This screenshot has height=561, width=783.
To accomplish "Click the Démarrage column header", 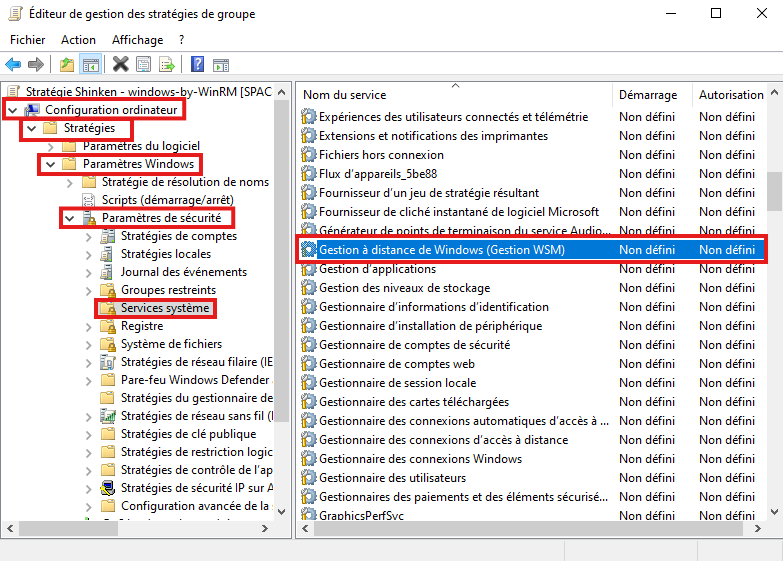I will click(647, 95).
